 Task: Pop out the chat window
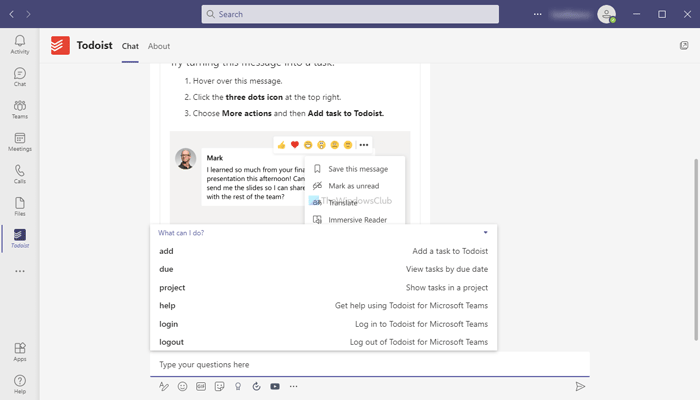684,46
